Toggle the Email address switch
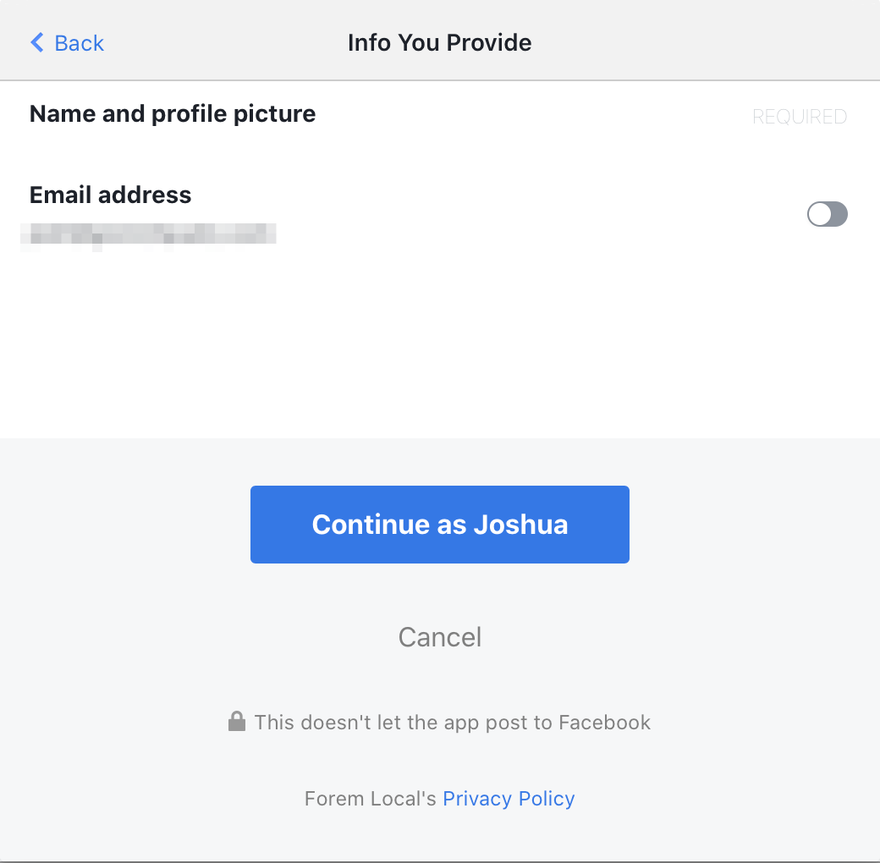Image resolution: width=880 pixels, height=863 pixels. 827,214
